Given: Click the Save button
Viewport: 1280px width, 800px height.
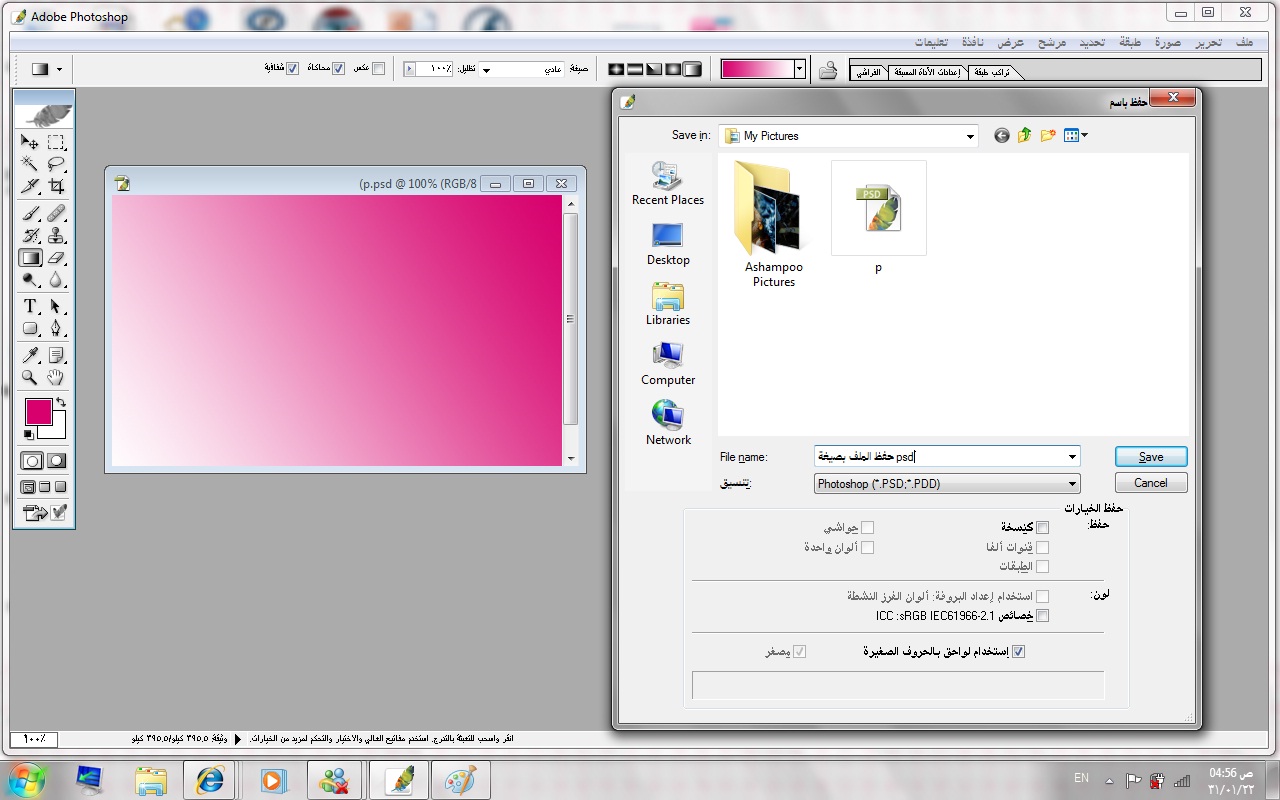Looking at the screenshot, I should point(1151,457).
